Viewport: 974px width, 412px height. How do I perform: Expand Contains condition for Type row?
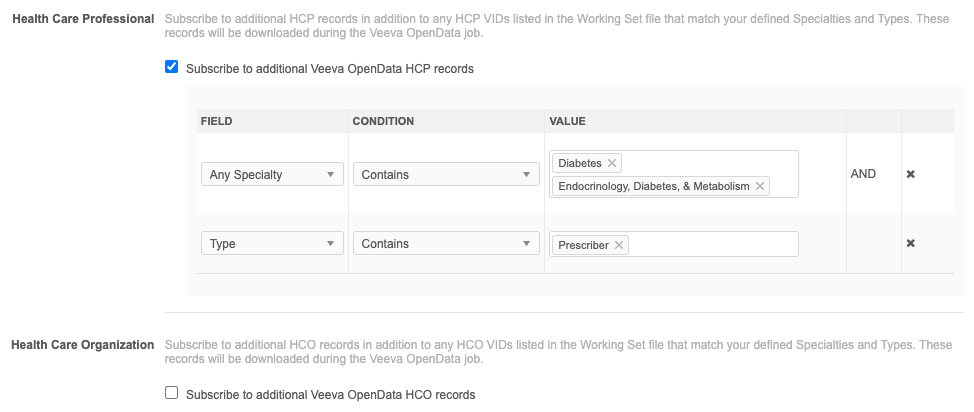coord(445,243)
